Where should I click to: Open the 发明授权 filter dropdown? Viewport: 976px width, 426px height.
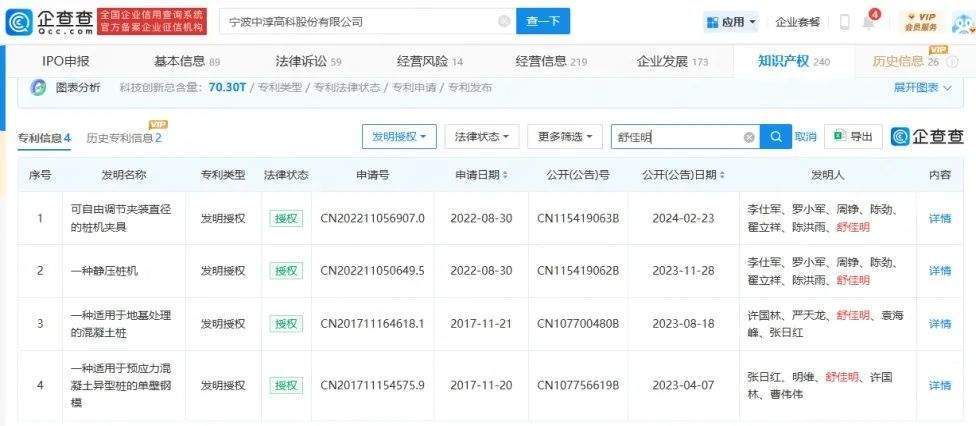pyautogui.click(x=399, y=136)
